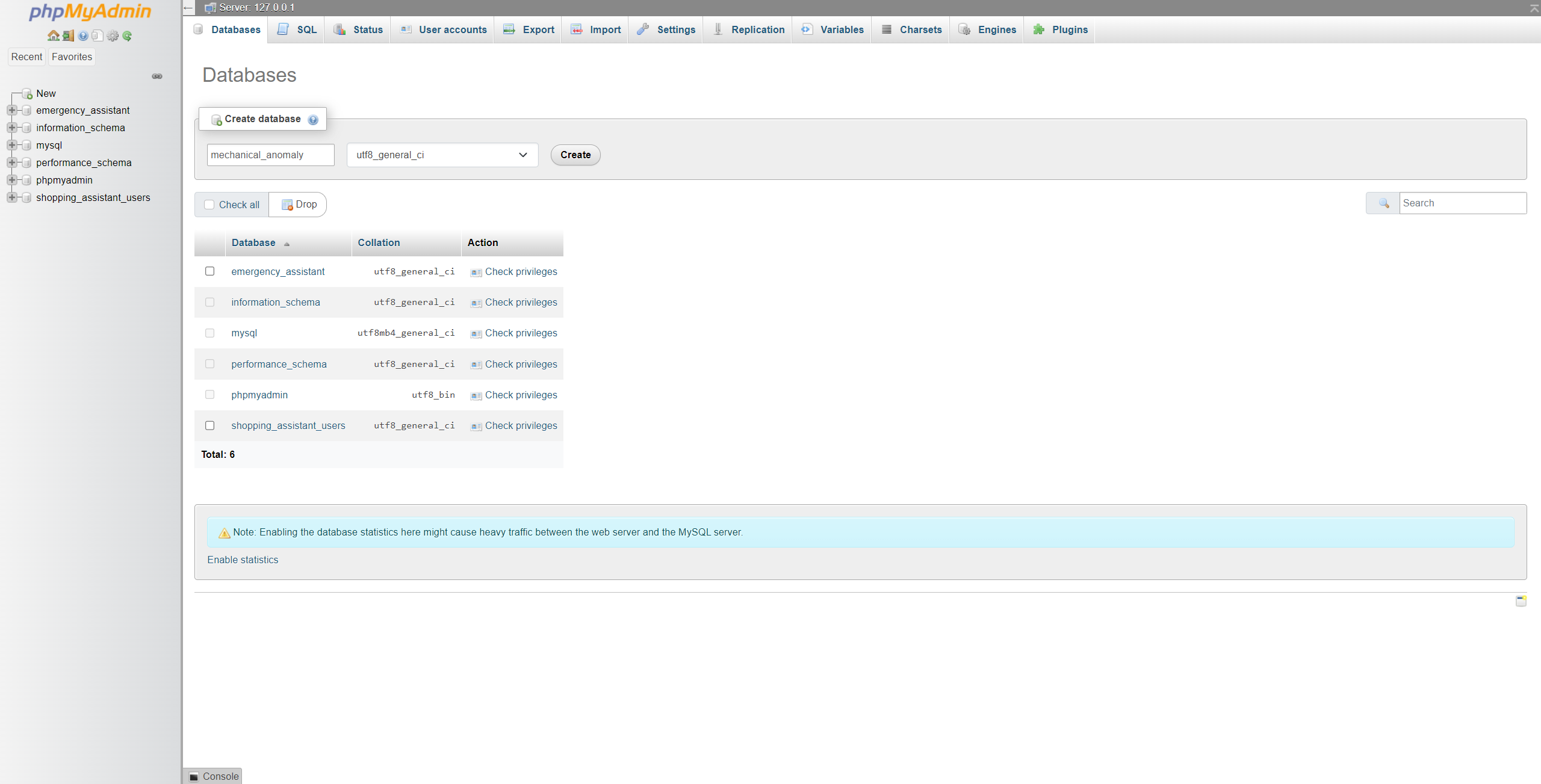This screenshot has height=784, width=1541.
Task: Click database icon next to mysql in tree
Action: (x=26, y=146)
